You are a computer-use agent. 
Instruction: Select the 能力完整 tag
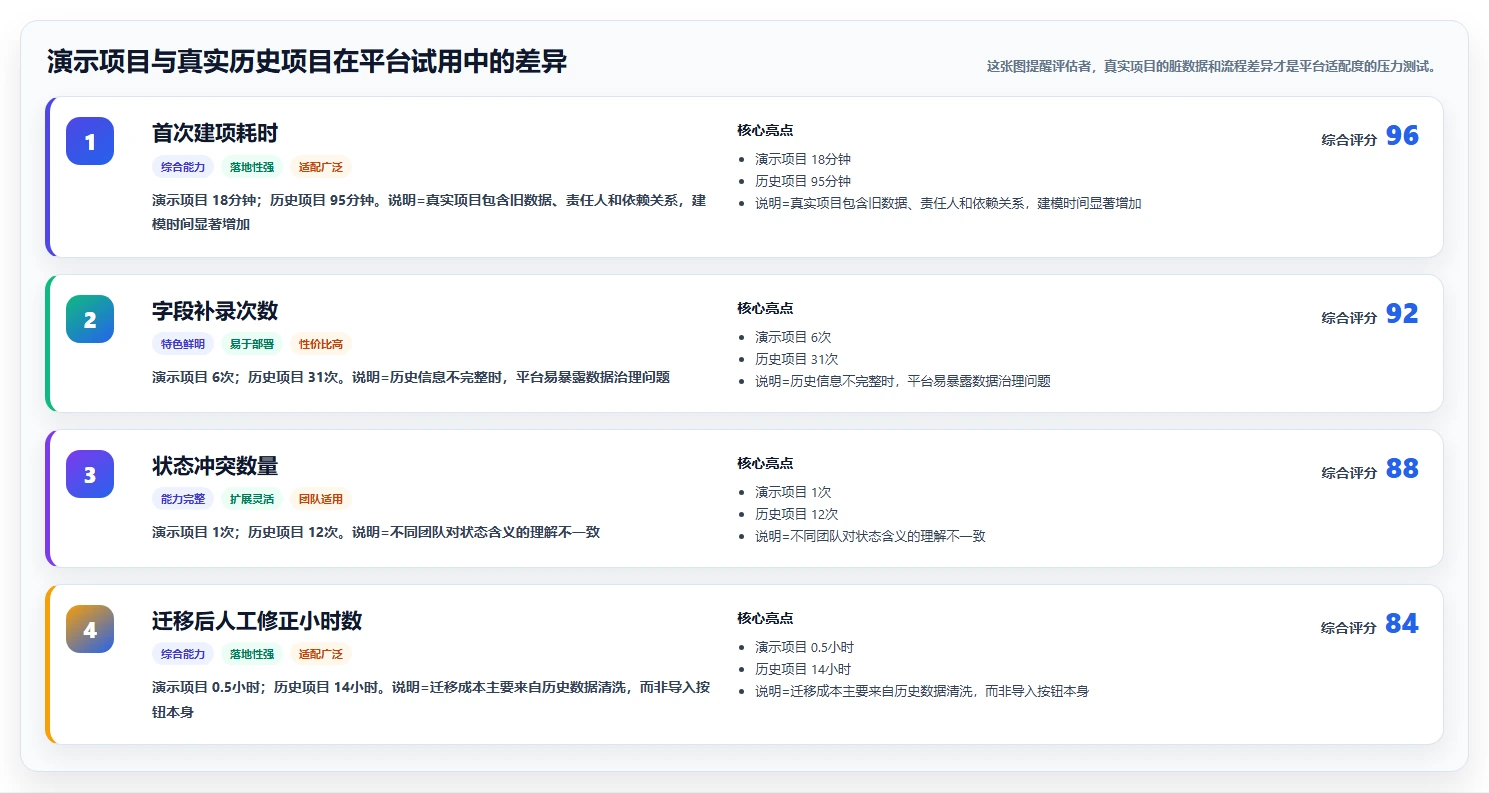(183, 499)
